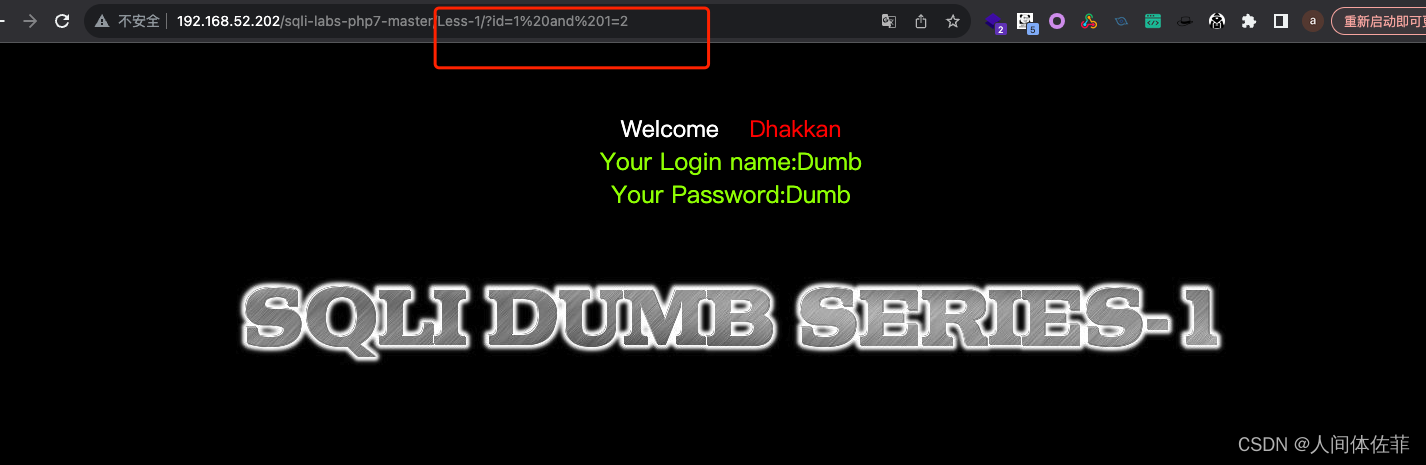Click the URL text in address bar

(x=403, y=21)
